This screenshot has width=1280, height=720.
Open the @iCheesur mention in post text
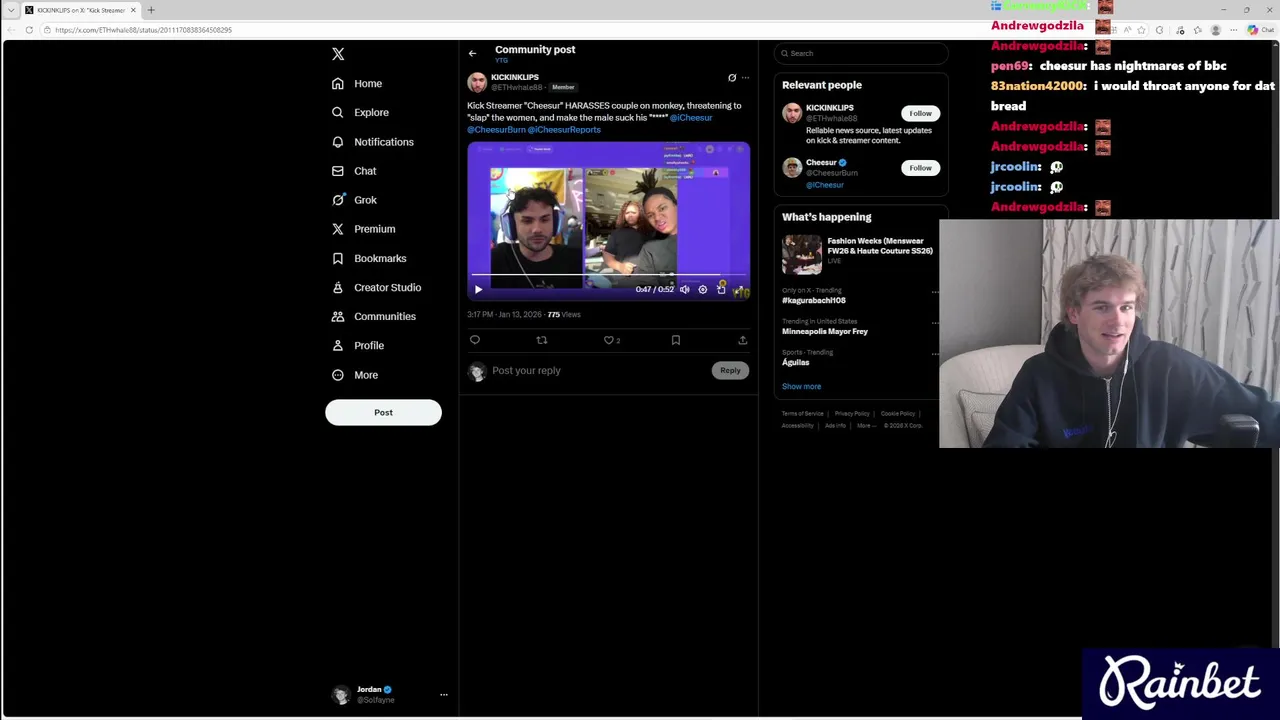pos(691,118)
